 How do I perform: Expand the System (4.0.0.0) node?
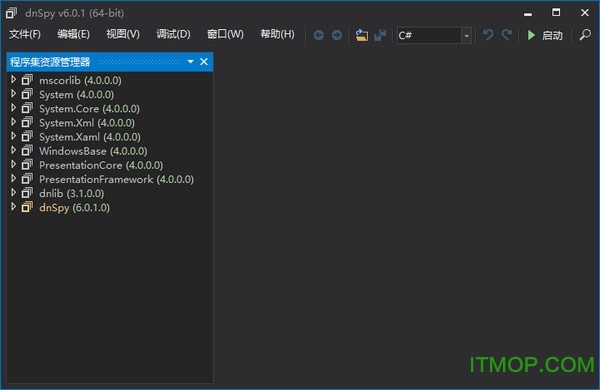[x=13, y=94]
